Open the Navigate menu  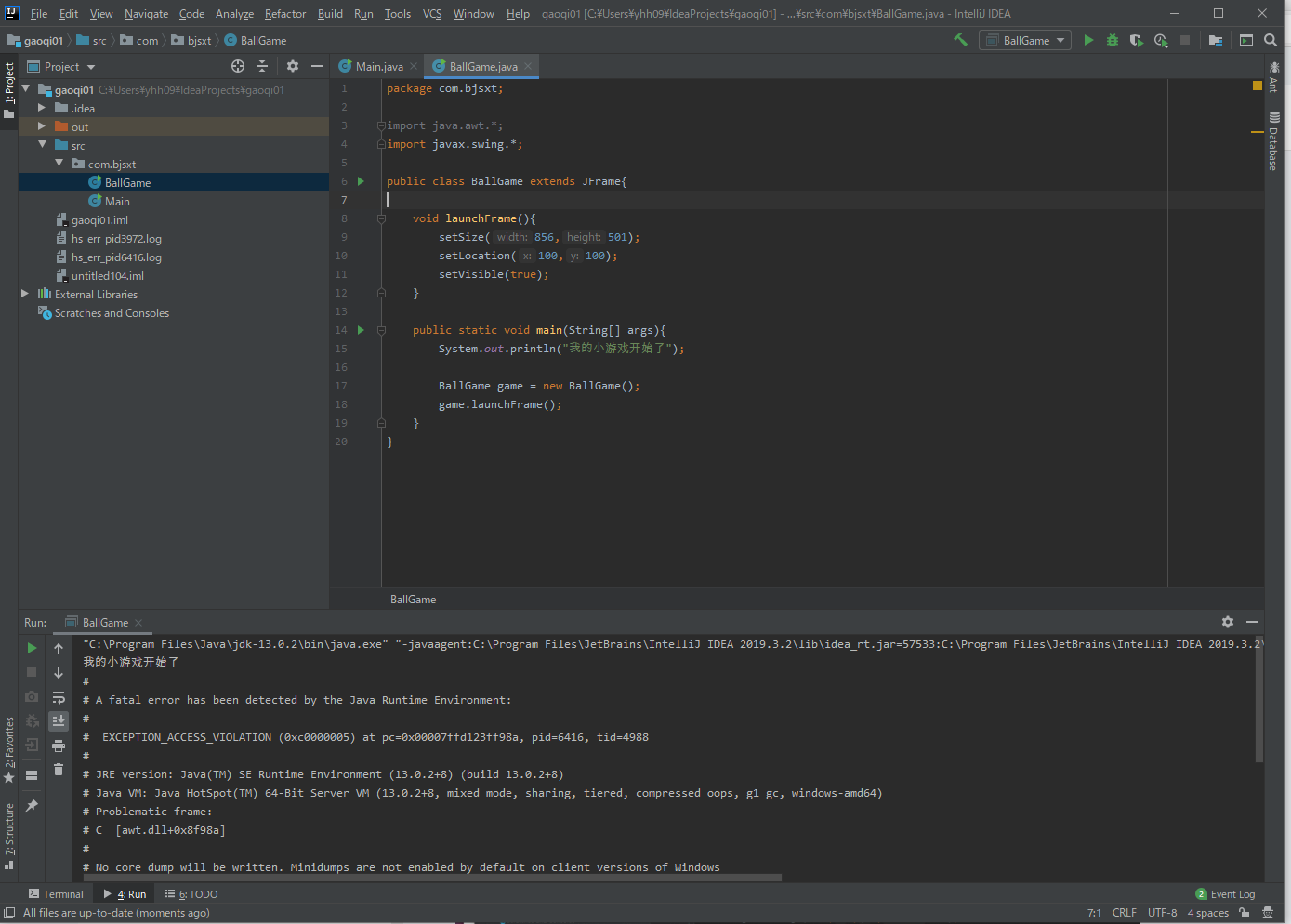(x=146, y=14)
